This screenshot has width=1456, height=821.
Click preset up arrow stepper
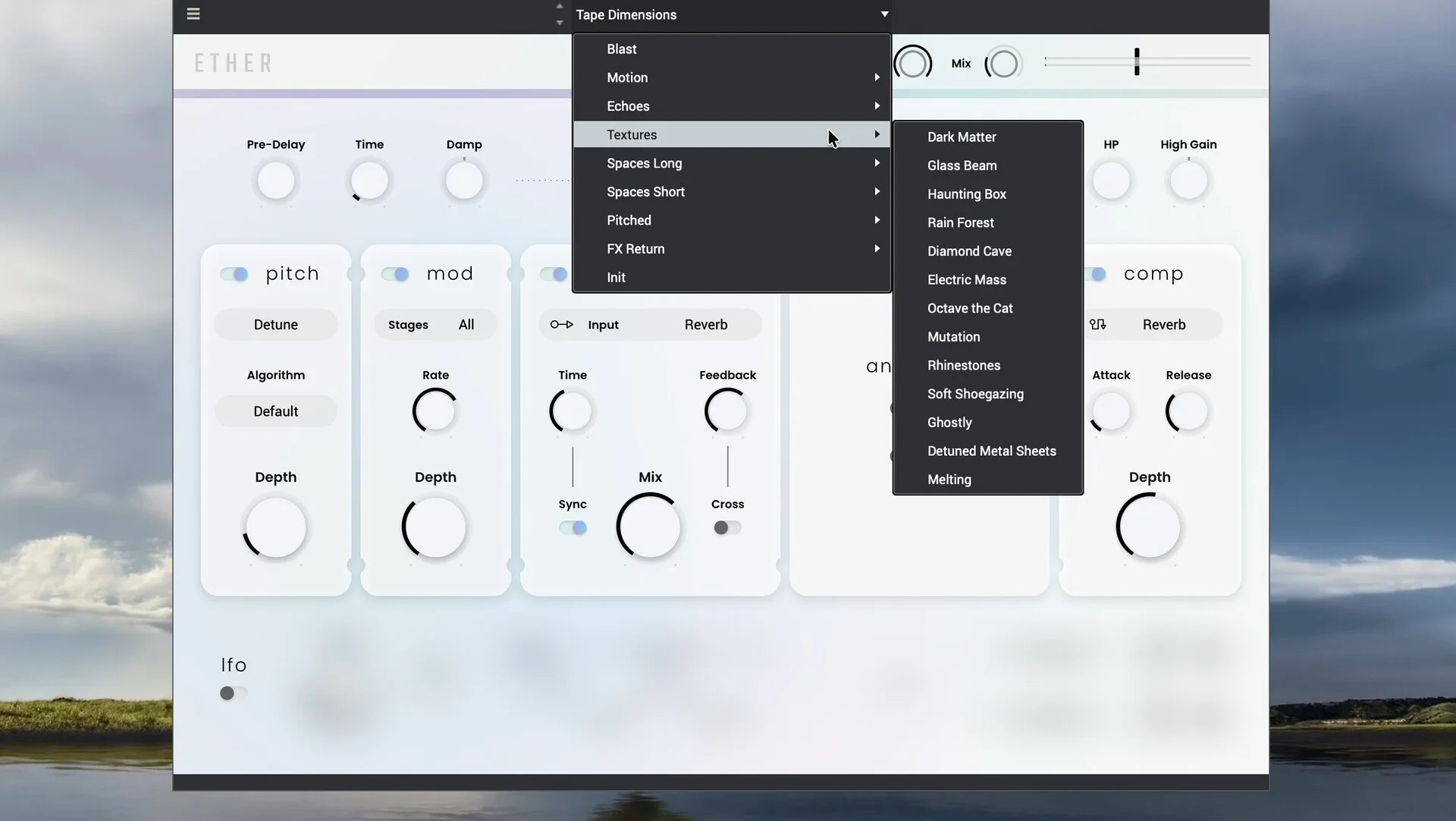click(x=560, y=6)
